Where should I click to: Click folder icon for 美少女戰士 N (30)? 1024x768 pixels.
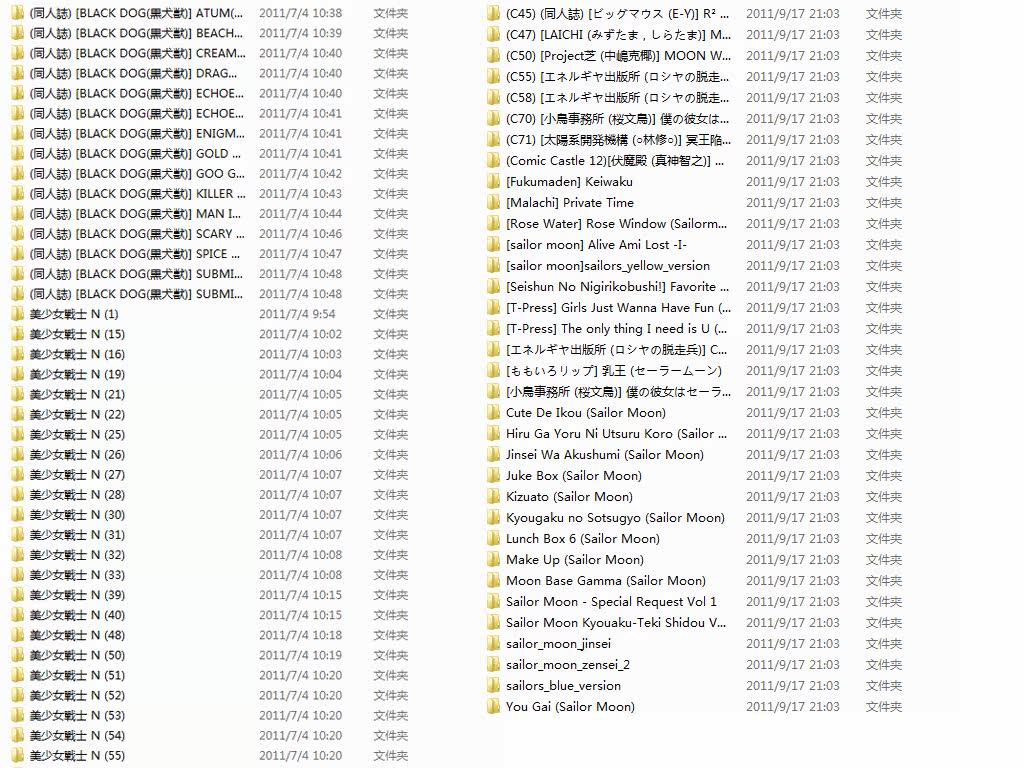17,515
